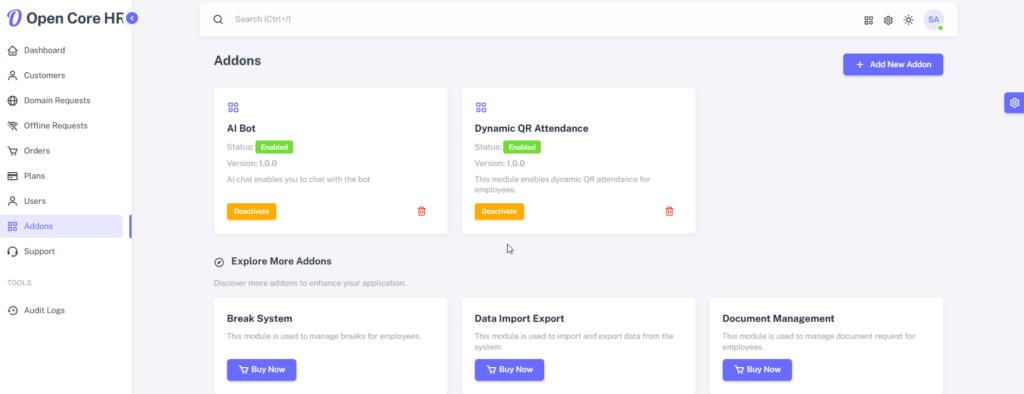The width and height of the screenshot is (1024, 394).
Task: Click Add New Addon button
Action: point(893,65)
